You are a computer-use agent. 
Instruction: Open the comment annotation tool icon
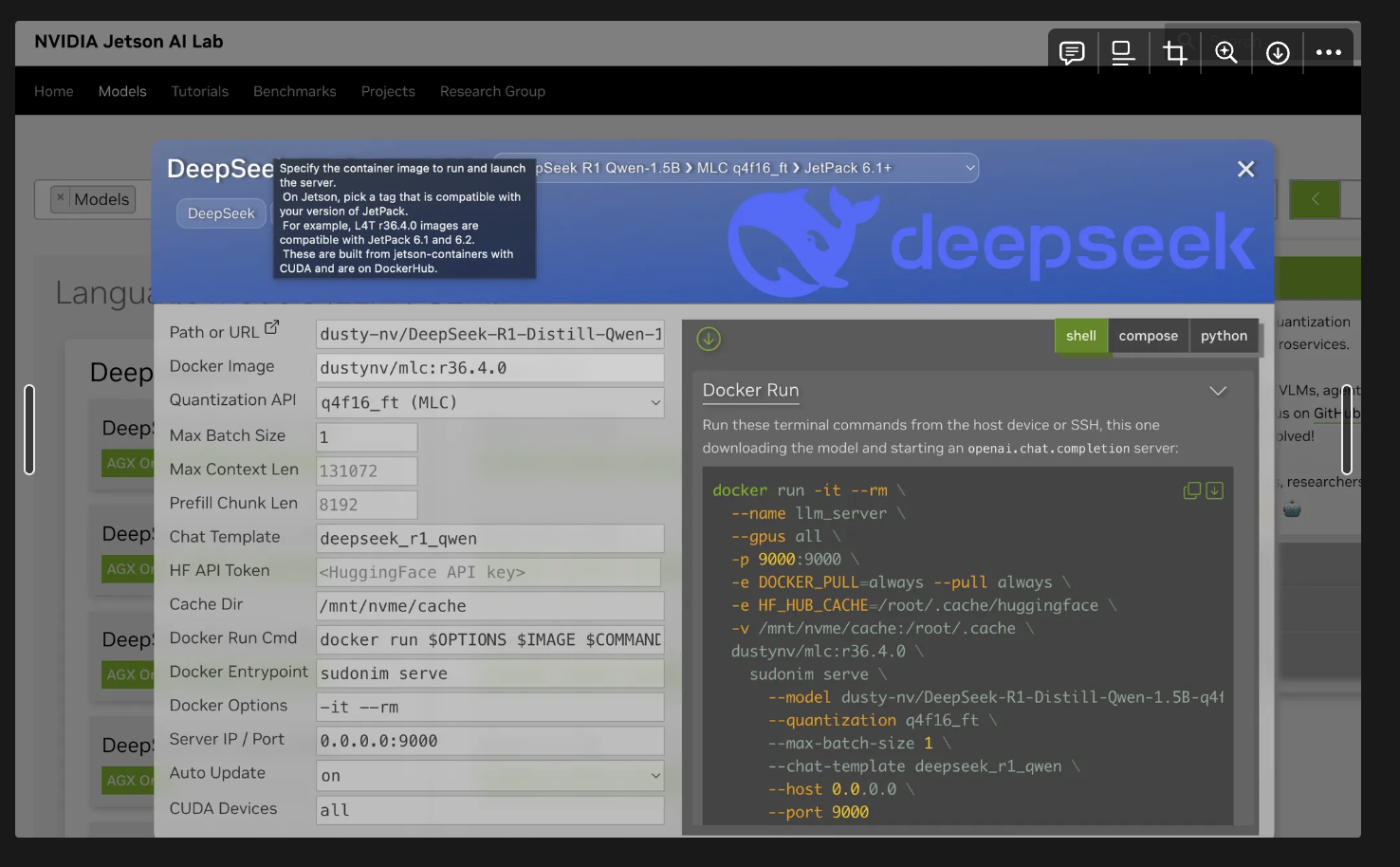click(x=1072, y=52)
